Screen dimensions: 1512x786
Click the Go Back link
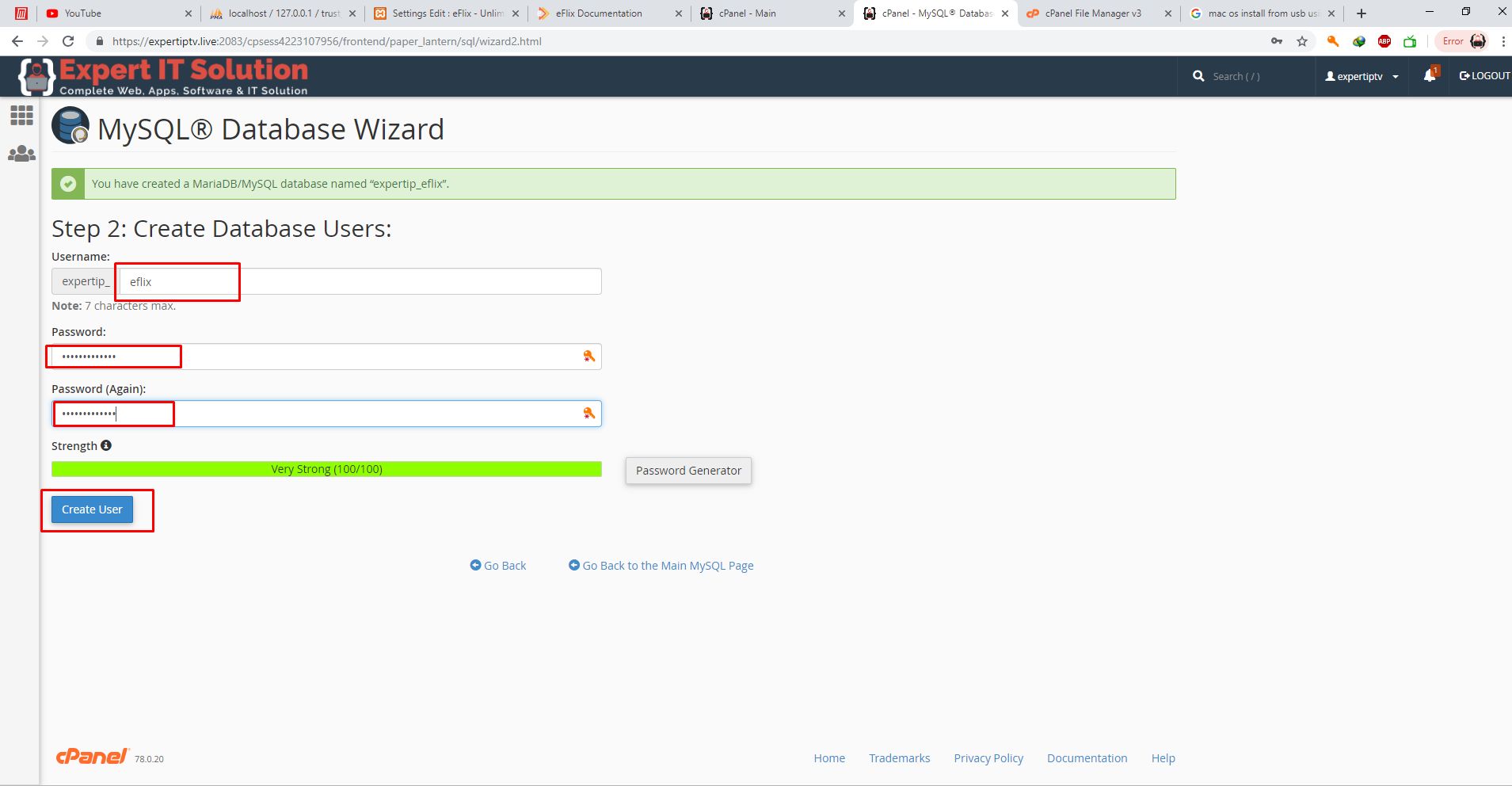[498, 566]
